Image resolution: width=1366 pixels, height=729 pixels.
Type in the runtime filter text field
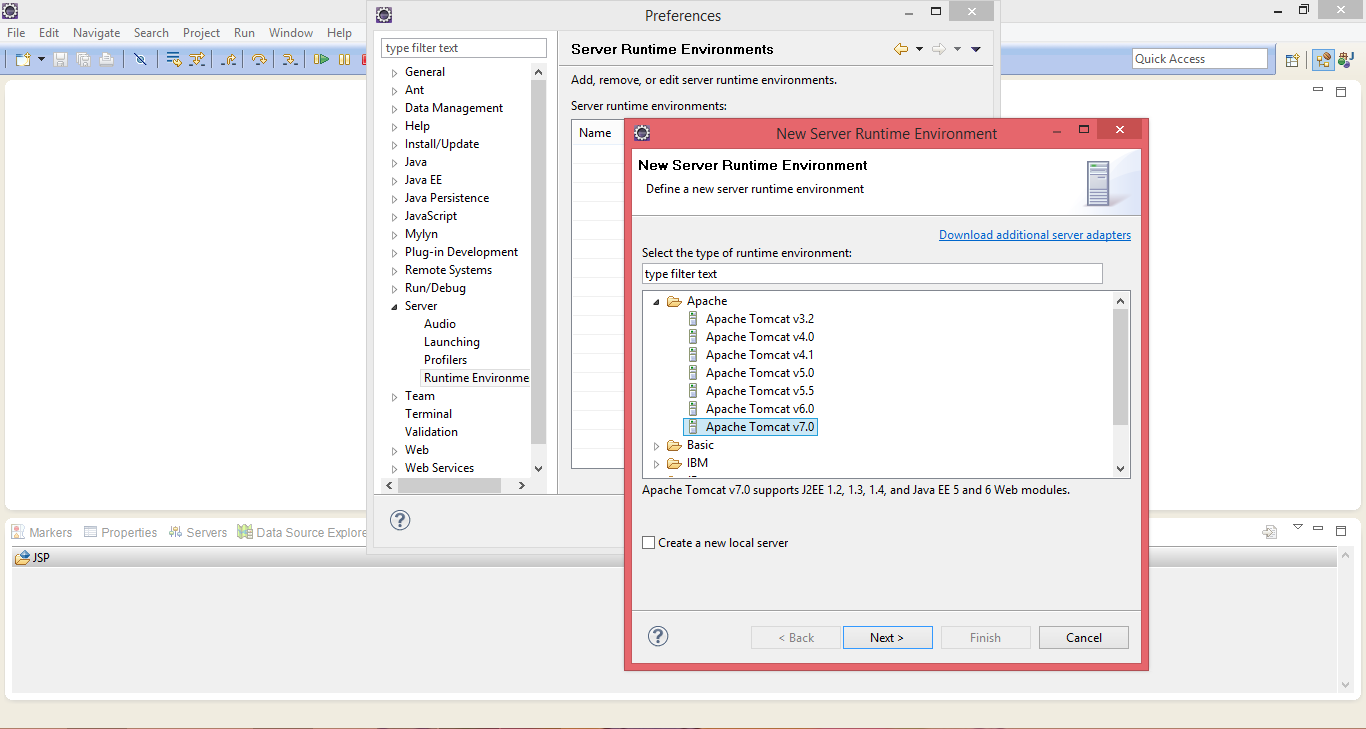871,273
